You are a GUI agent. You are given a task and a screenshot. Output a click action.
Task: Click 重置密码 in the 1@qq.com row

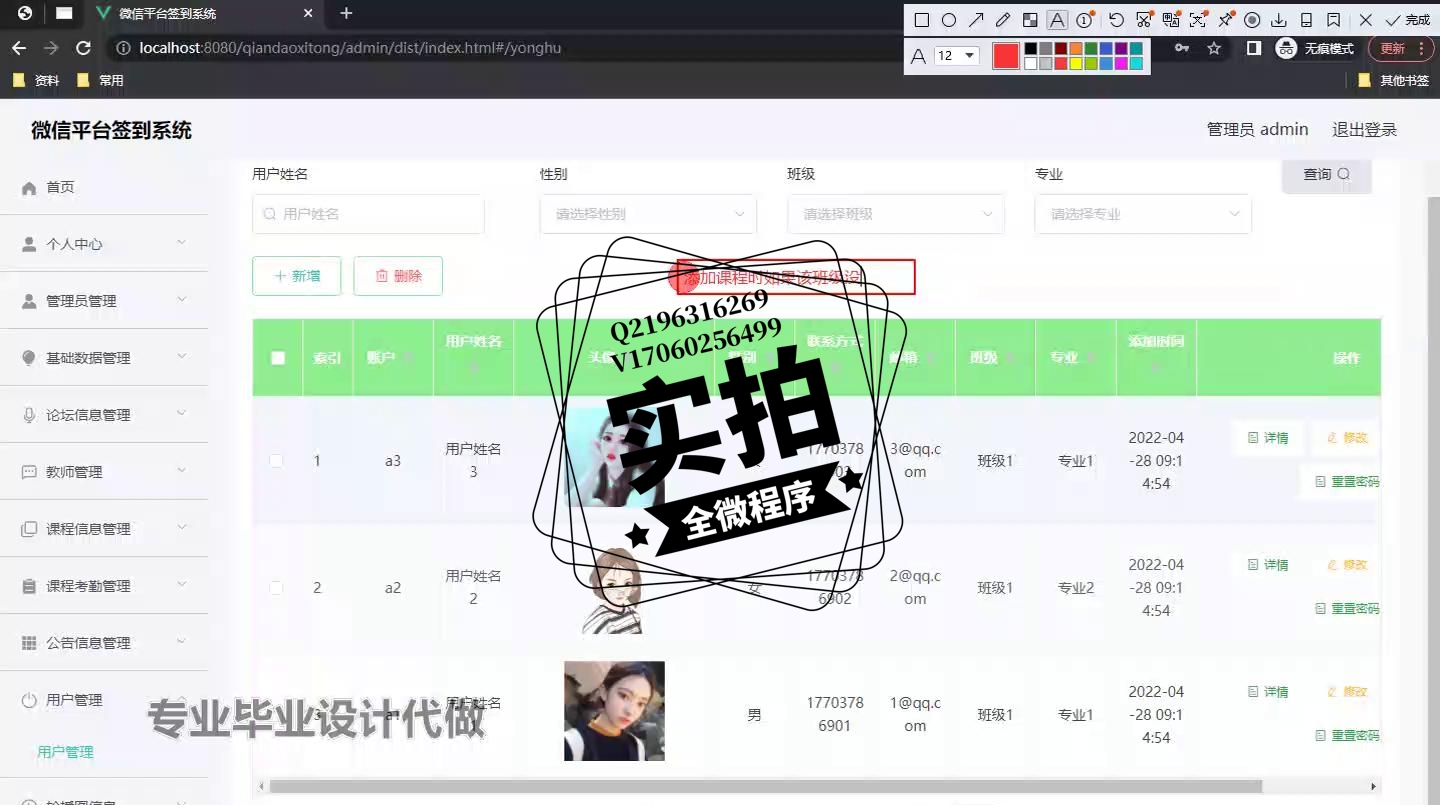pyautogui.click(x=1347, y=736)
